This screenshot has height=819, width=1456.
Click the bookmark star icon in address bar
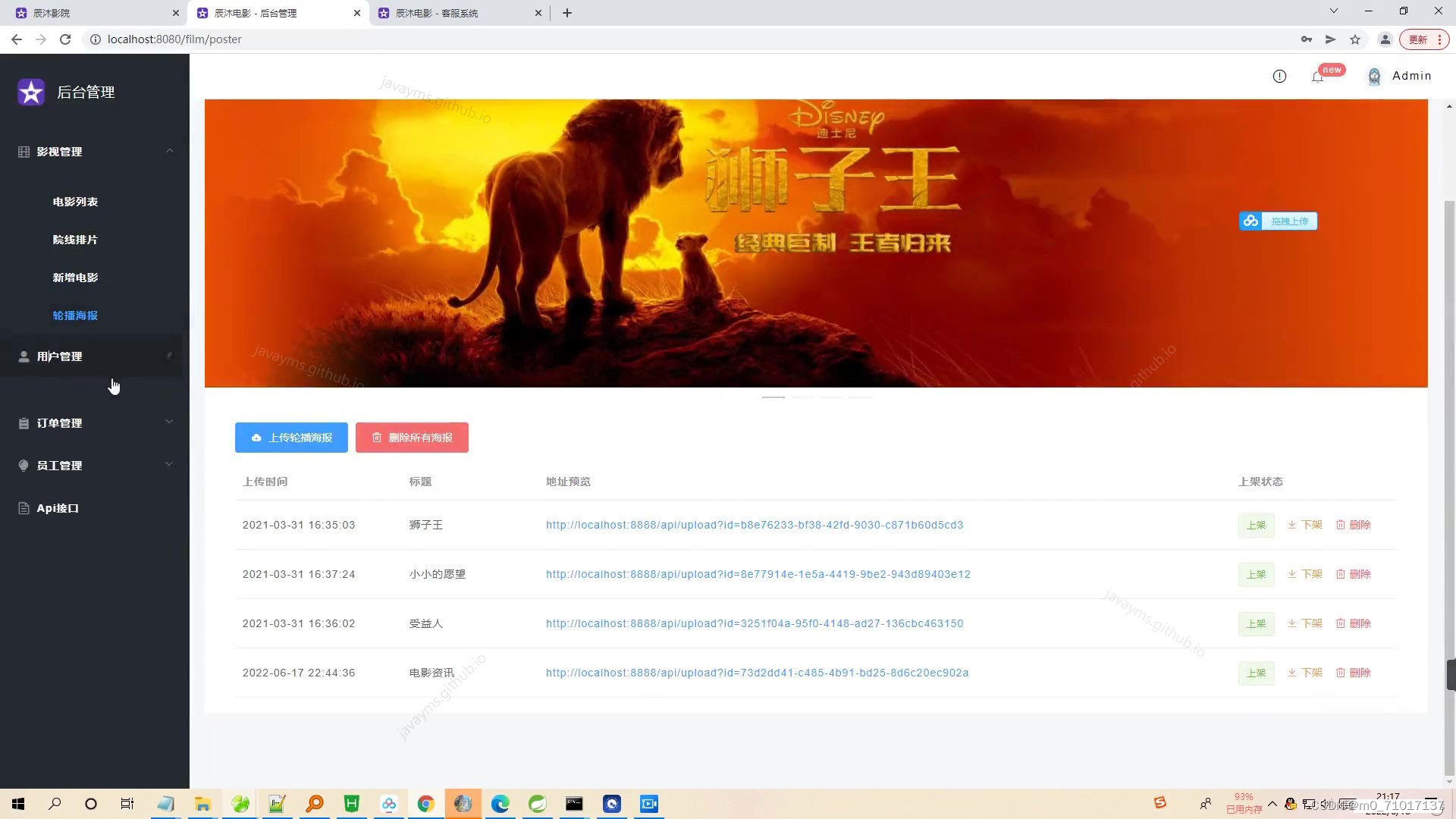[1355, 39]
